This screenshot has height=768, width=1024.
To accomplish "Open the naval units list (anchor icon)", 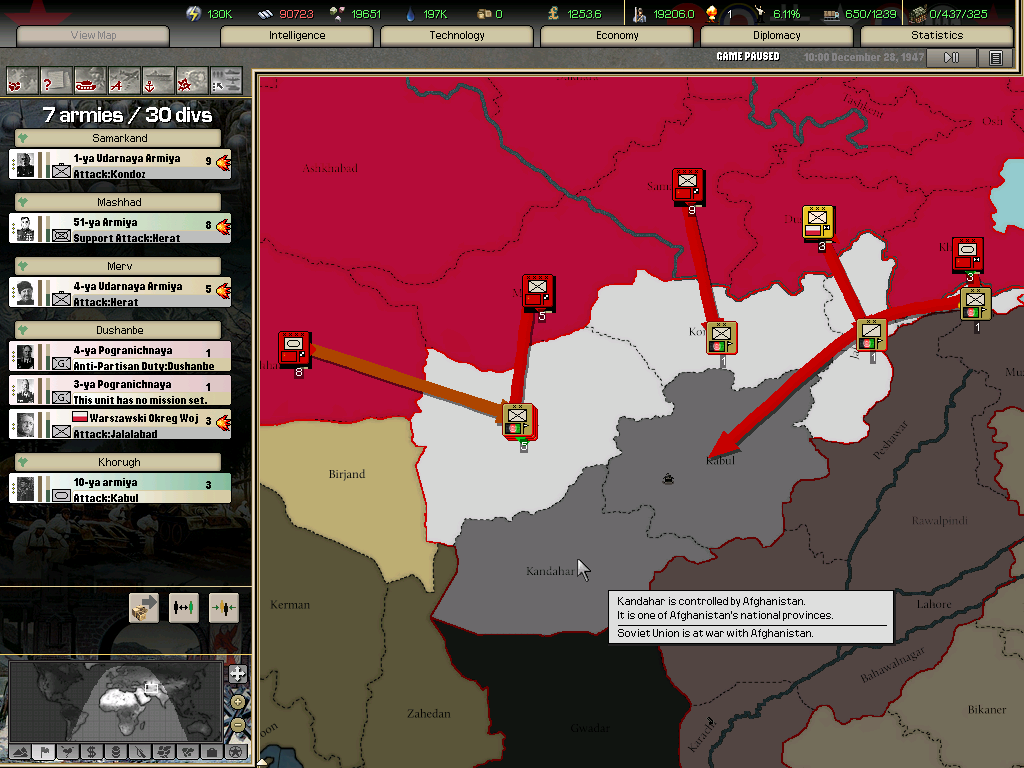I will [x=158, y=79].
